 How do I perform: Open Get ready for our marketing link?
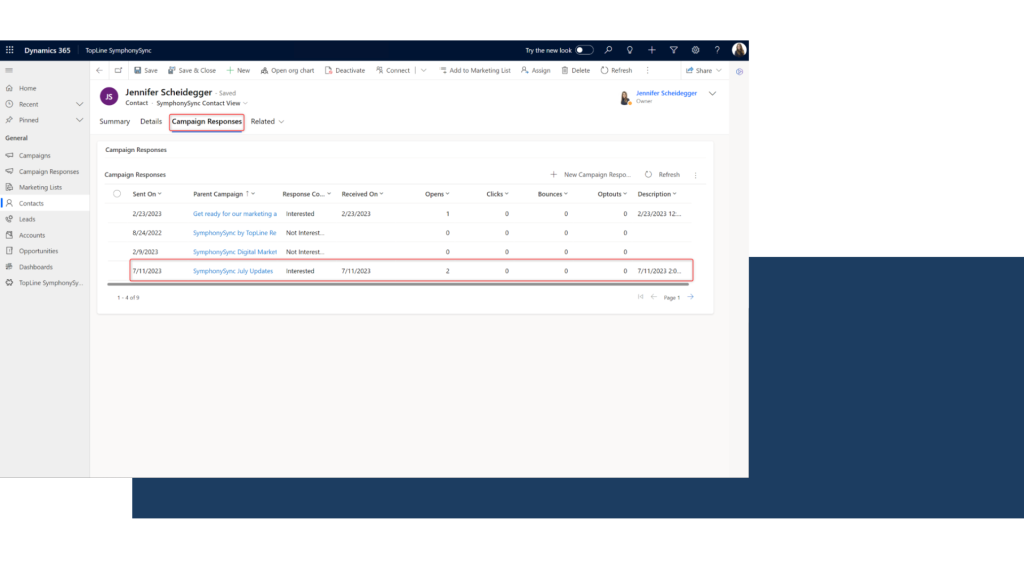pyautogui.click(x=234, y=214)
